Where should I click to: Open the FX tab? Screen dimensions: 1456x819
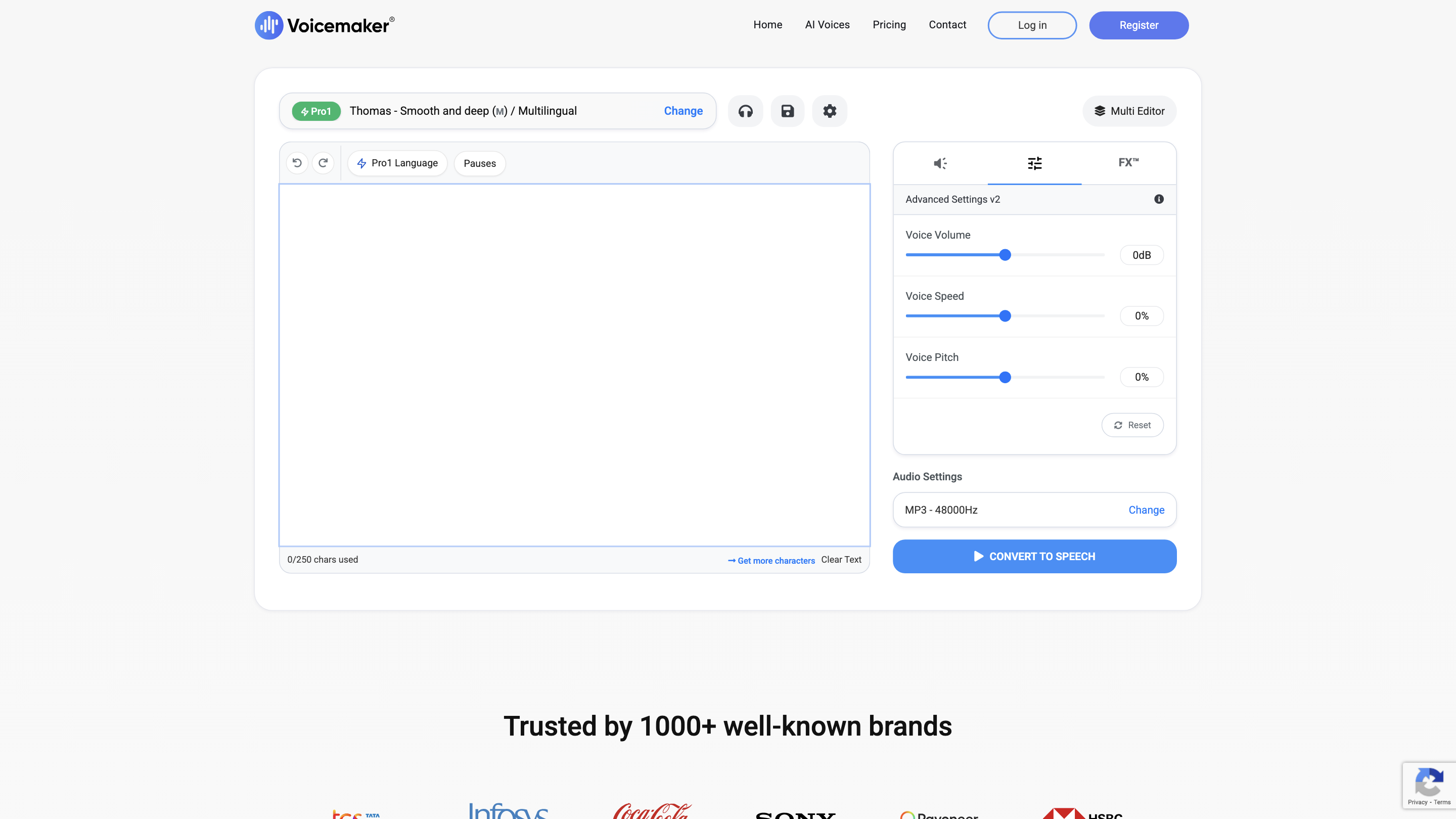point(1128,163)
